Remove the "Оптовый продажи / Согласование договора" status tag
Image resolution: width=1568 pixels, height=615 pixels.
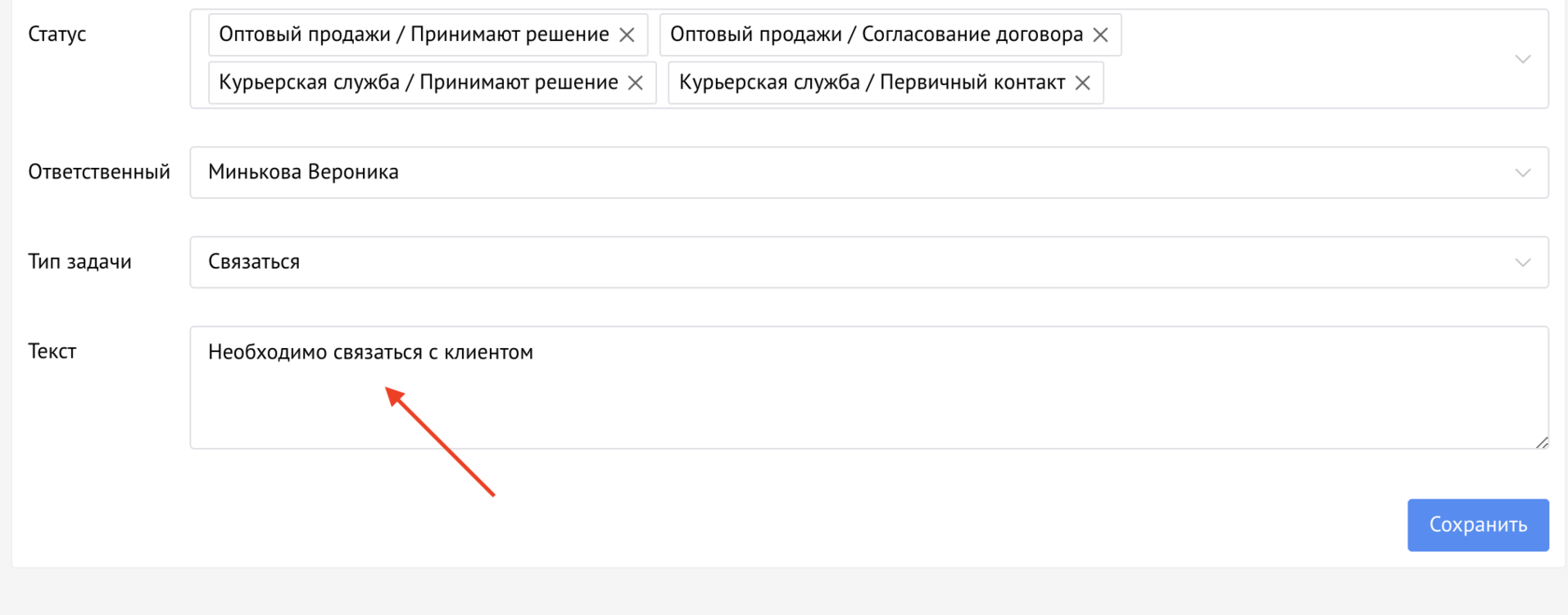tap(1102, 34)
